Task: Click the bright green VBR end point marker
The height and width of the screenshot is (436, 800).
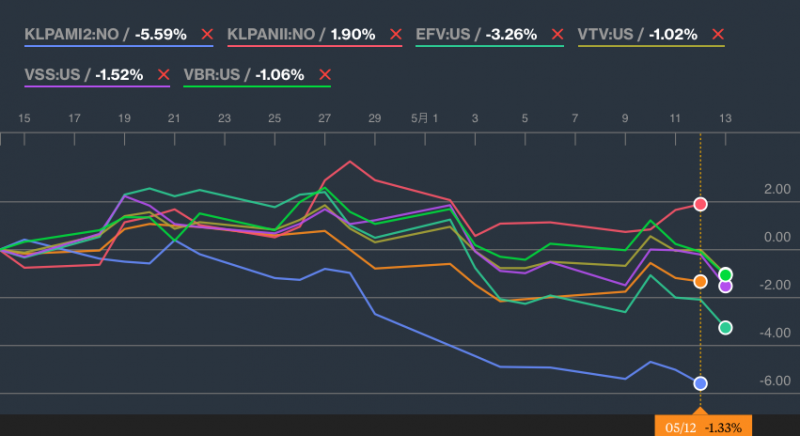Action: pos(726,275)
